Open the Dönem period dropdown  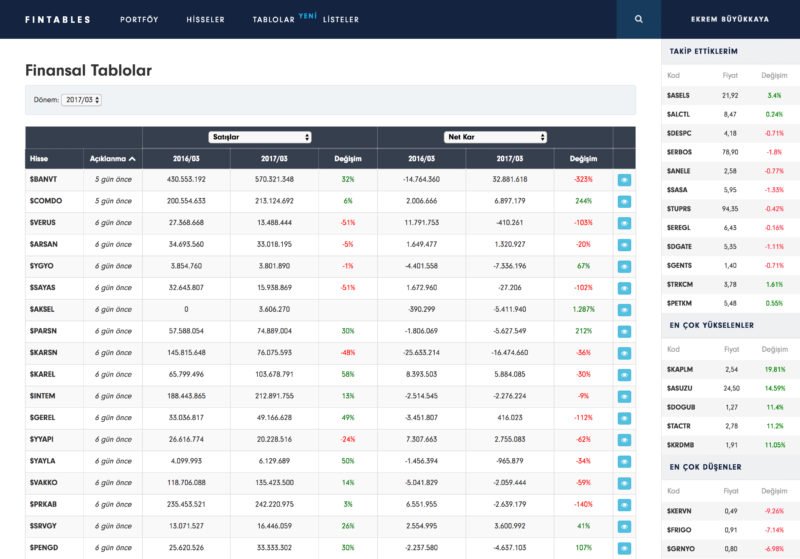tap(81, 100)
